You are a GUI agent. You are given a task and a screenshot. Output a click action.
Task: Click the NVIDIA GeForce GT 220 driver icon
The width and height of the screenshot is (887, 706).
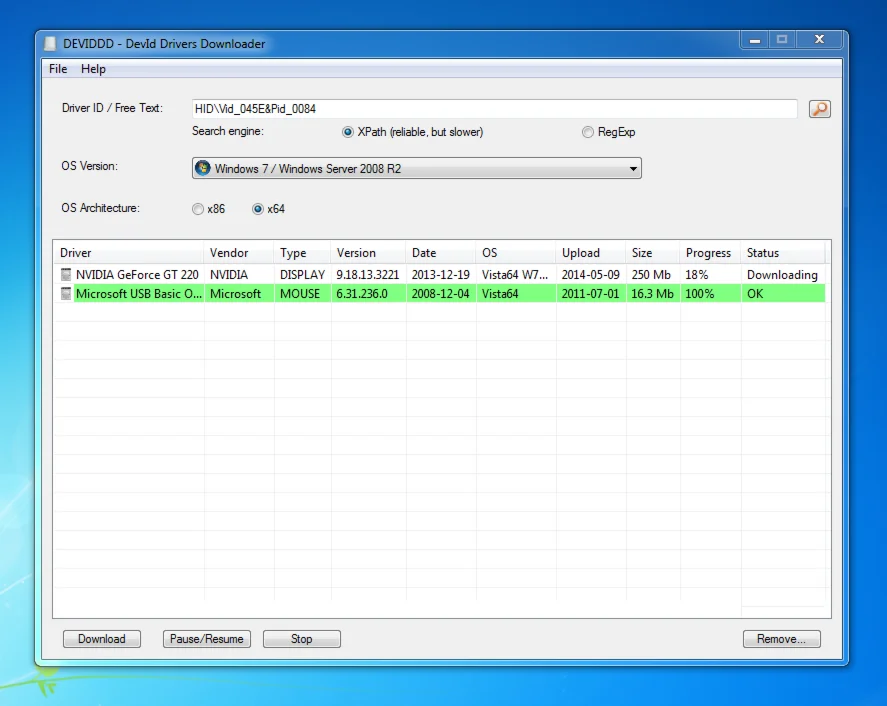[x=66, y=274]
